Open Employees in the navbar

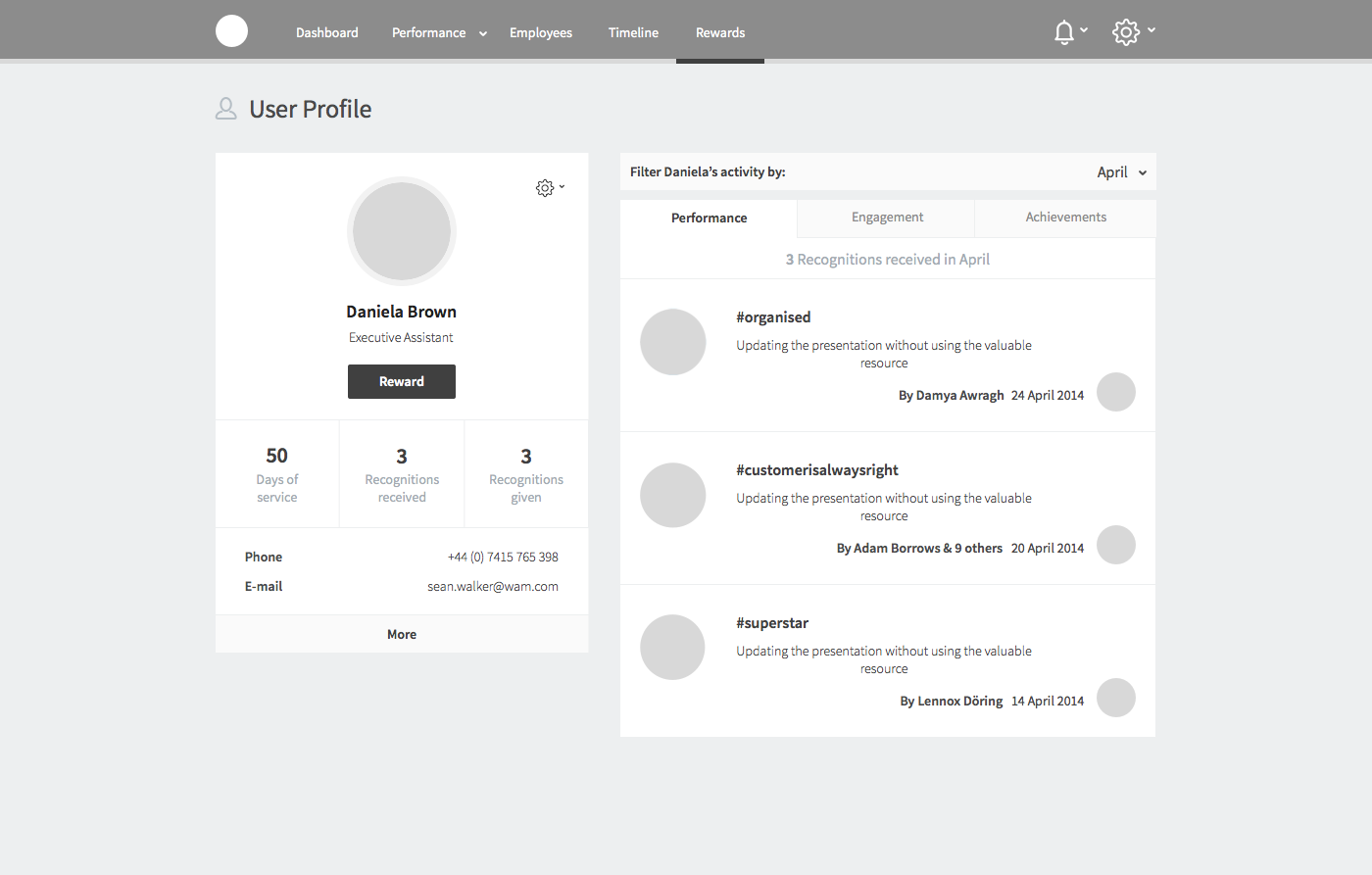541,32
